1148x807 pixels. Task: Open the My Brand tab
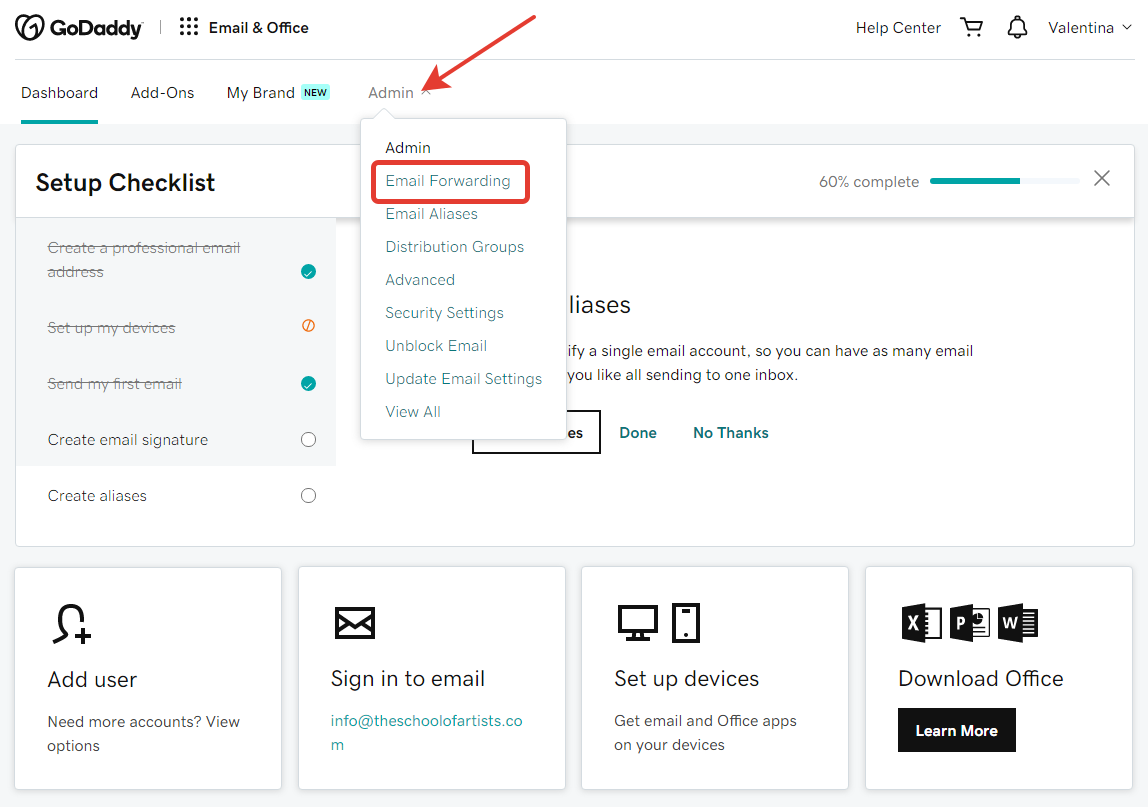pos(261,93)
